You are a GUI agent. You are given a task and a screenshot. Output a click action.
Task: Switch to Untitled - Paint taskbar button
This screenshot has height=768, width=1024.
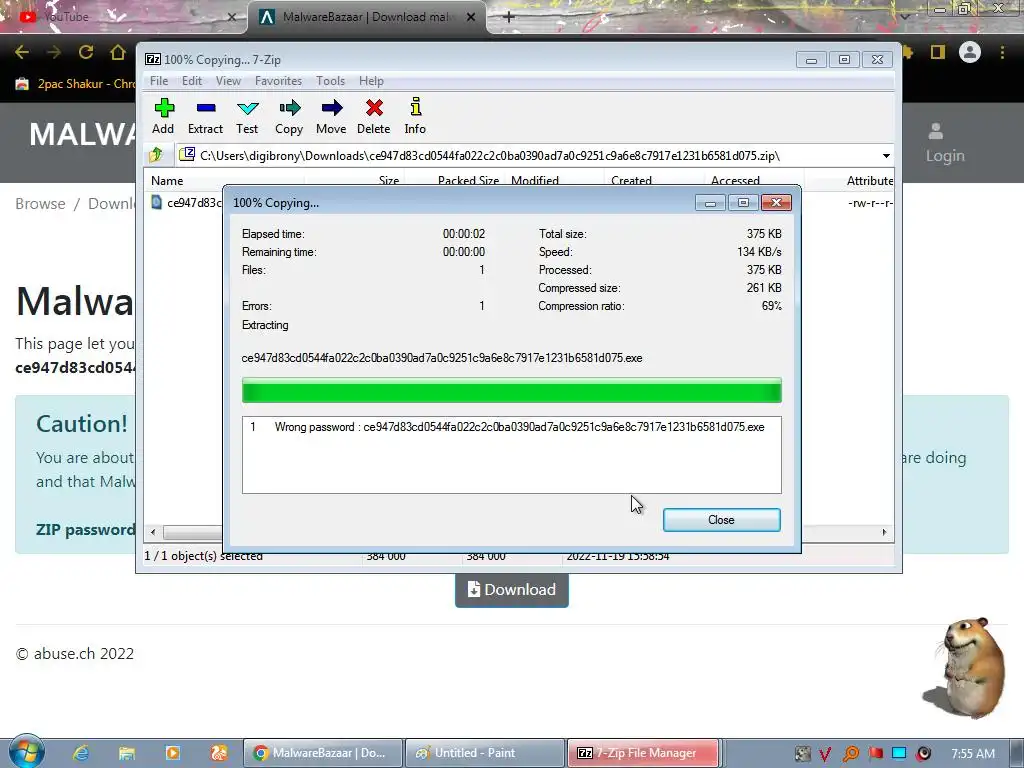(x=485, y=753)
